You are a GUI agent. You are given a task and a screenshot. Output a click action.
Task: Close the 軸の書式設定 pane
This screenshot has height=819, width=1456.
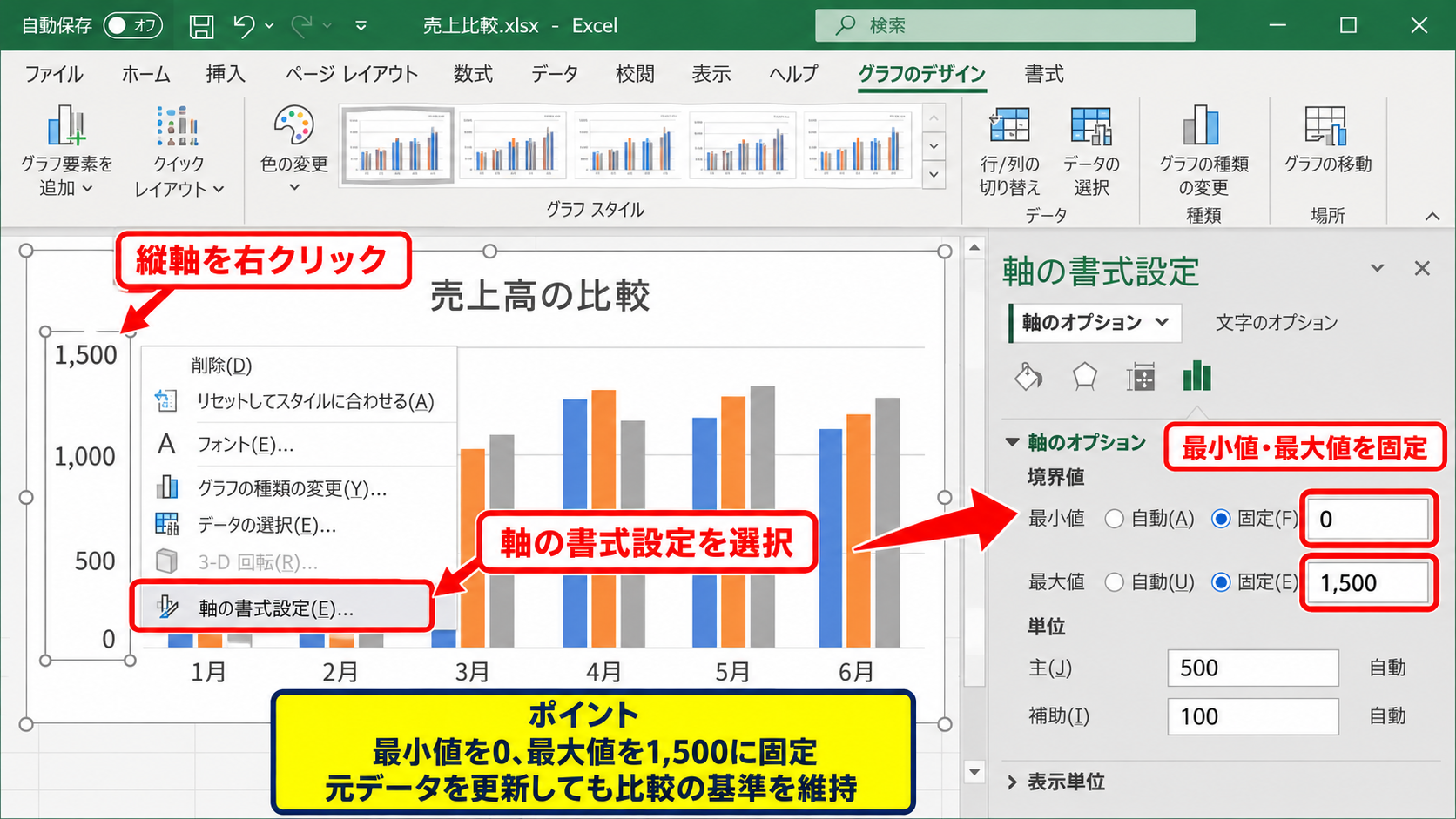click(x=1422, y=268)
